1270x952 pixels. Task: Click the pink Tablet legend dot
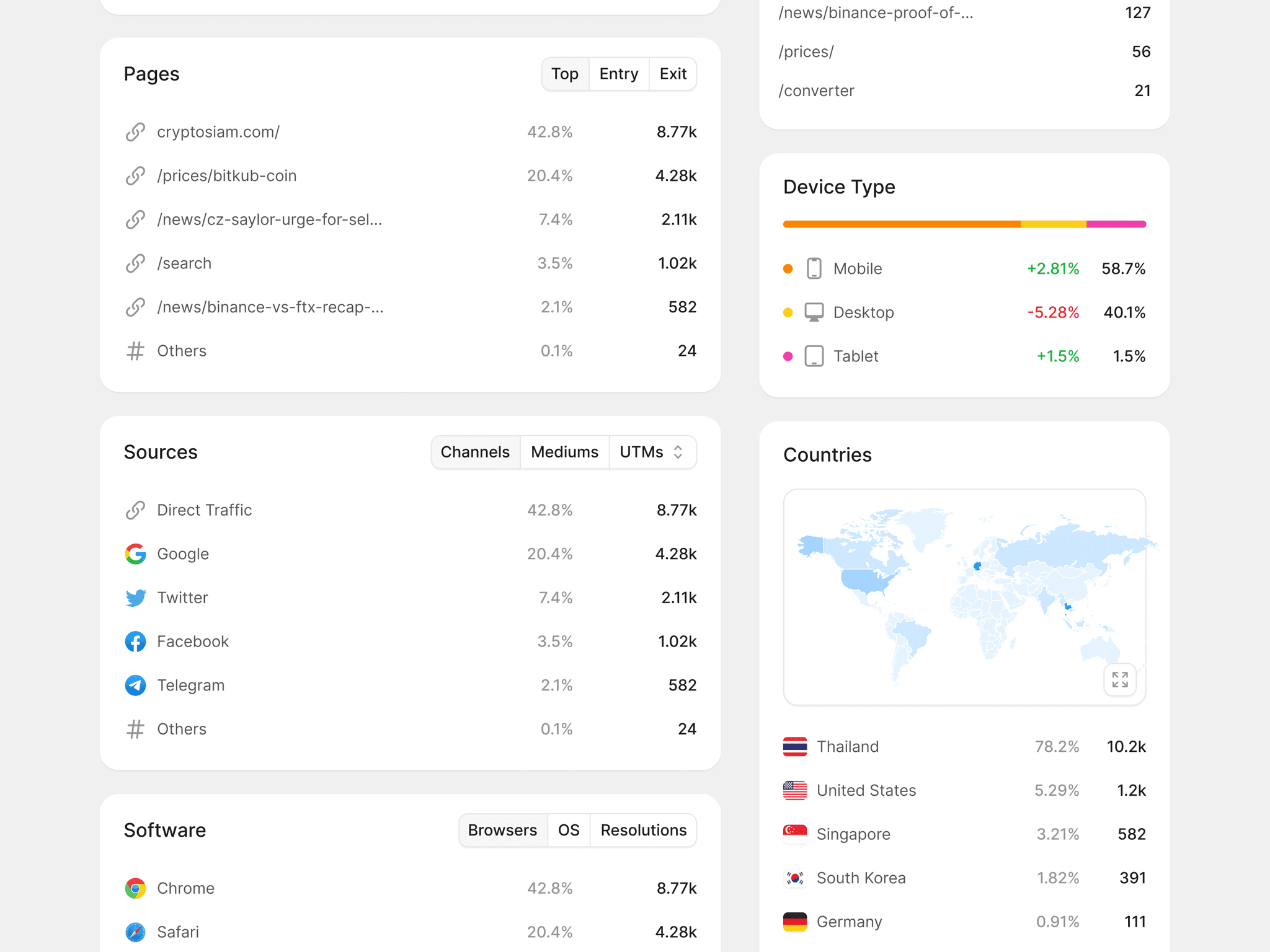(x=788, y=356)
